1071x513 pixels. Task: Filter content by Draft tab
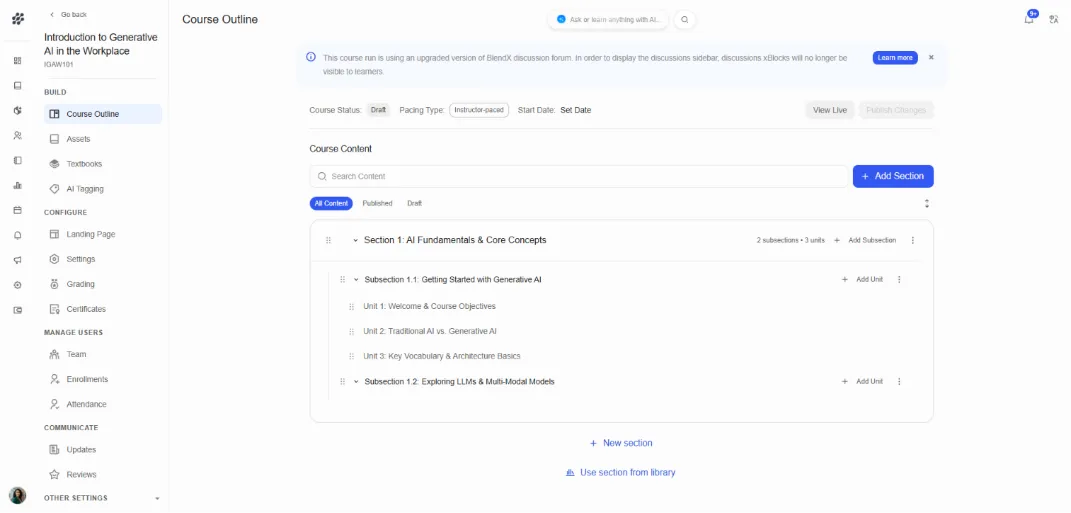415,204
